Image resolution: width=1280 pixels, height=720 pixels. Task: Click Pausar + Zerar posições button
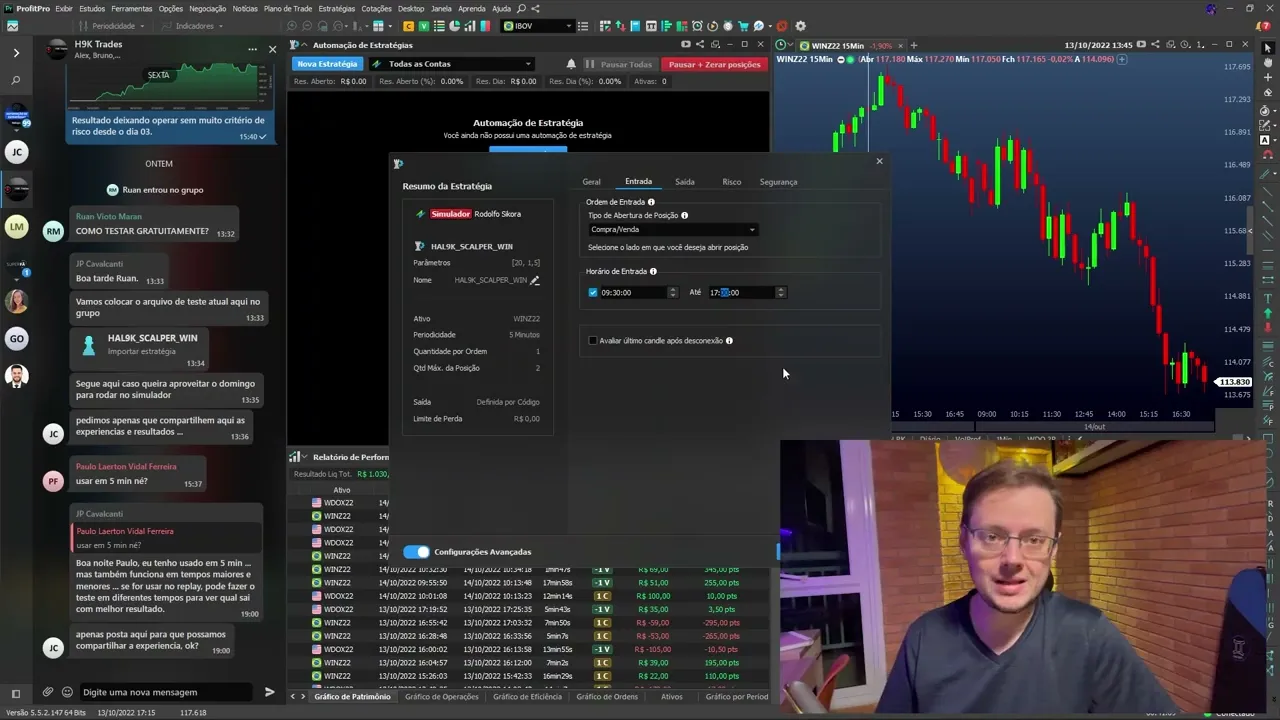coord(715,64)
